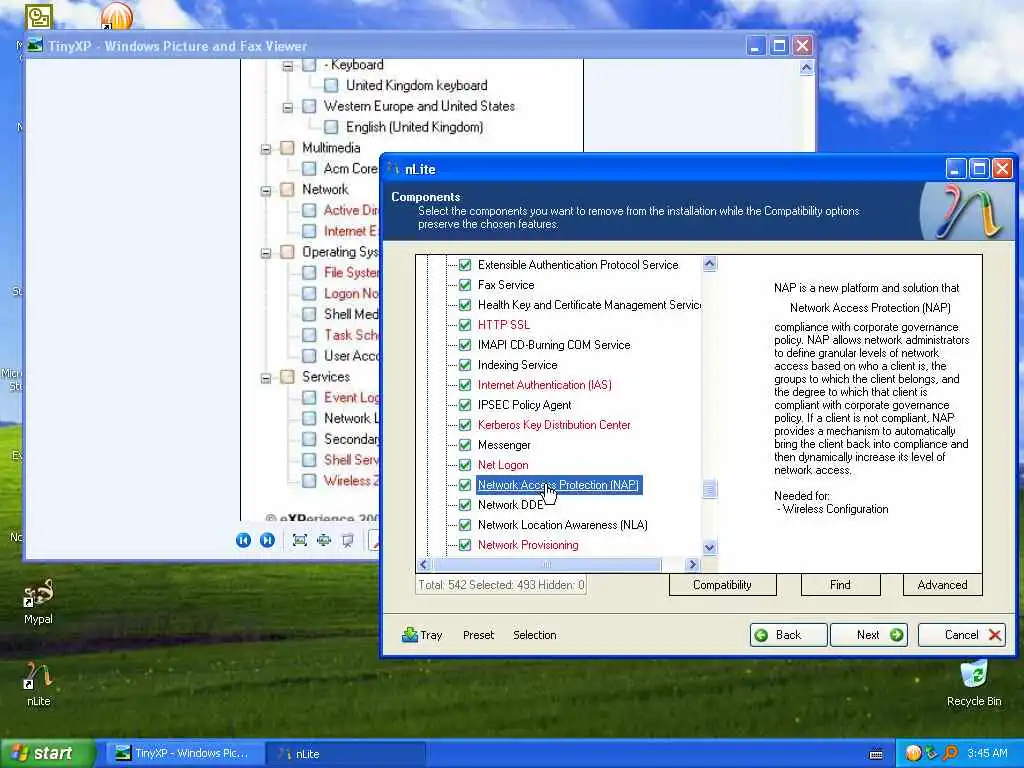Viewport: 1024px width, 768px height.
Task: Switch to TinyXP Picture Viewer taskbar button
Action: pyautogui.click(x=183, y=754)
